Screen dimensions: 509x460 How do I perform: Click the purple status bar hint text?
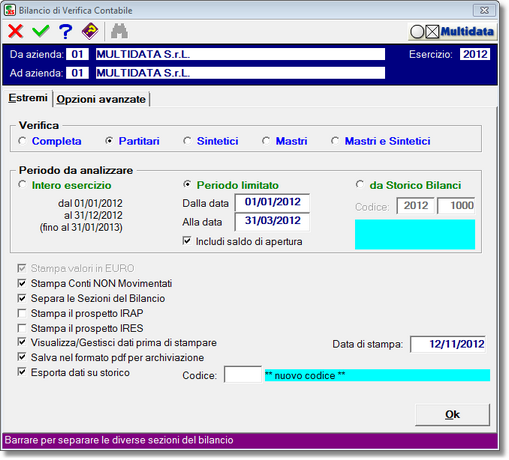(x=119, y=440)
